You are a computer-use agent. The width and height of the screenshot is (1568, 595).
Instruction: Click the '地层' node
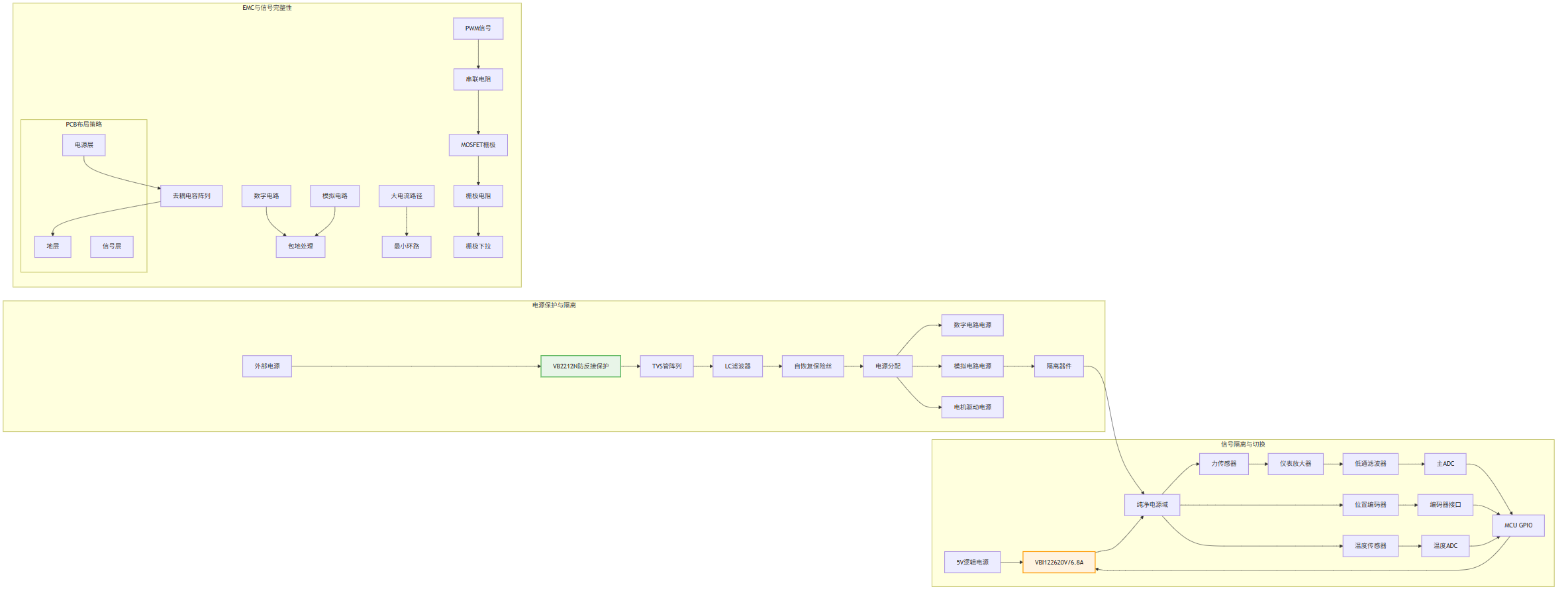click(x=53, y=246)
